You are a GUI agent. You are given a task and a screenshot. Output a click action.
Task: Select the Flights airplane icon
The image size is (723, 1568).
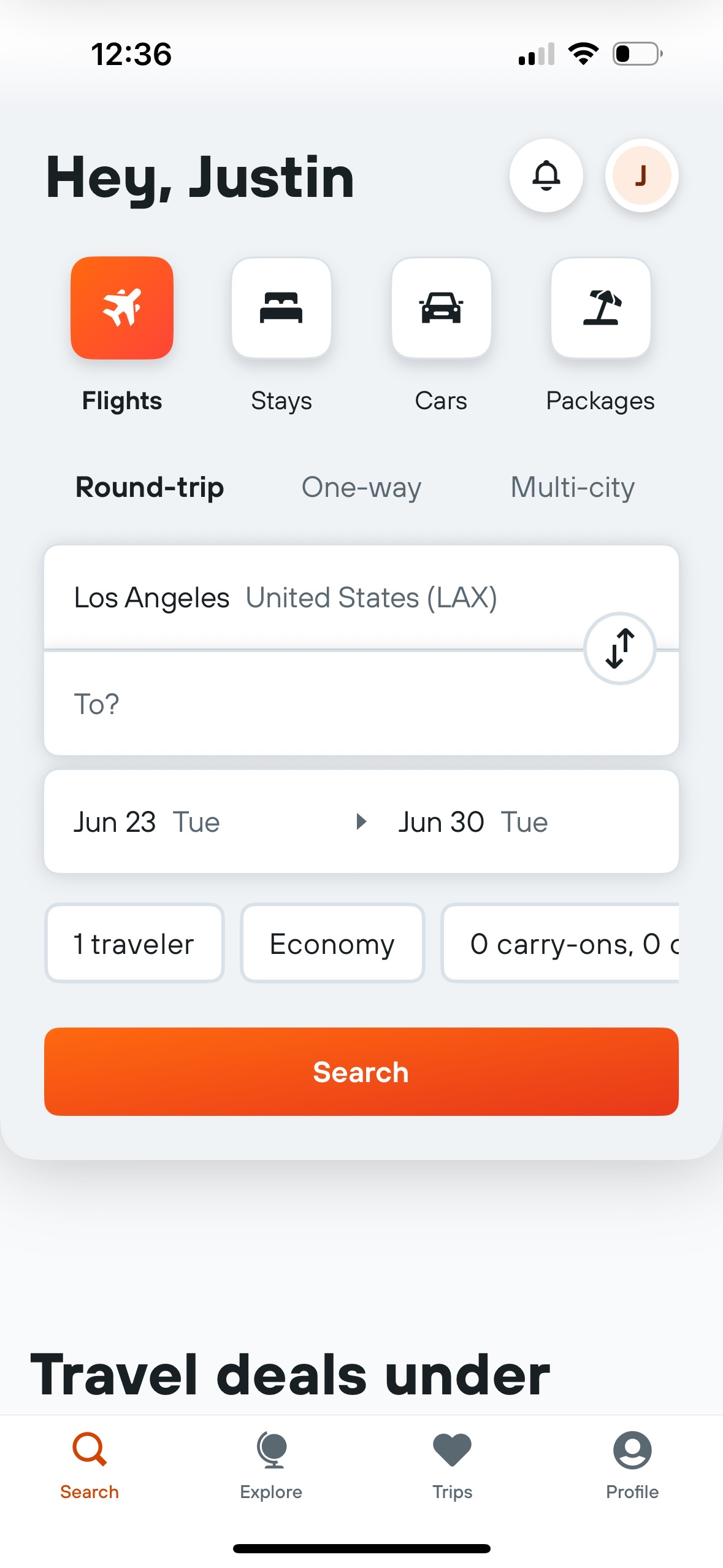pyautogui.click(x=122, y=308)
